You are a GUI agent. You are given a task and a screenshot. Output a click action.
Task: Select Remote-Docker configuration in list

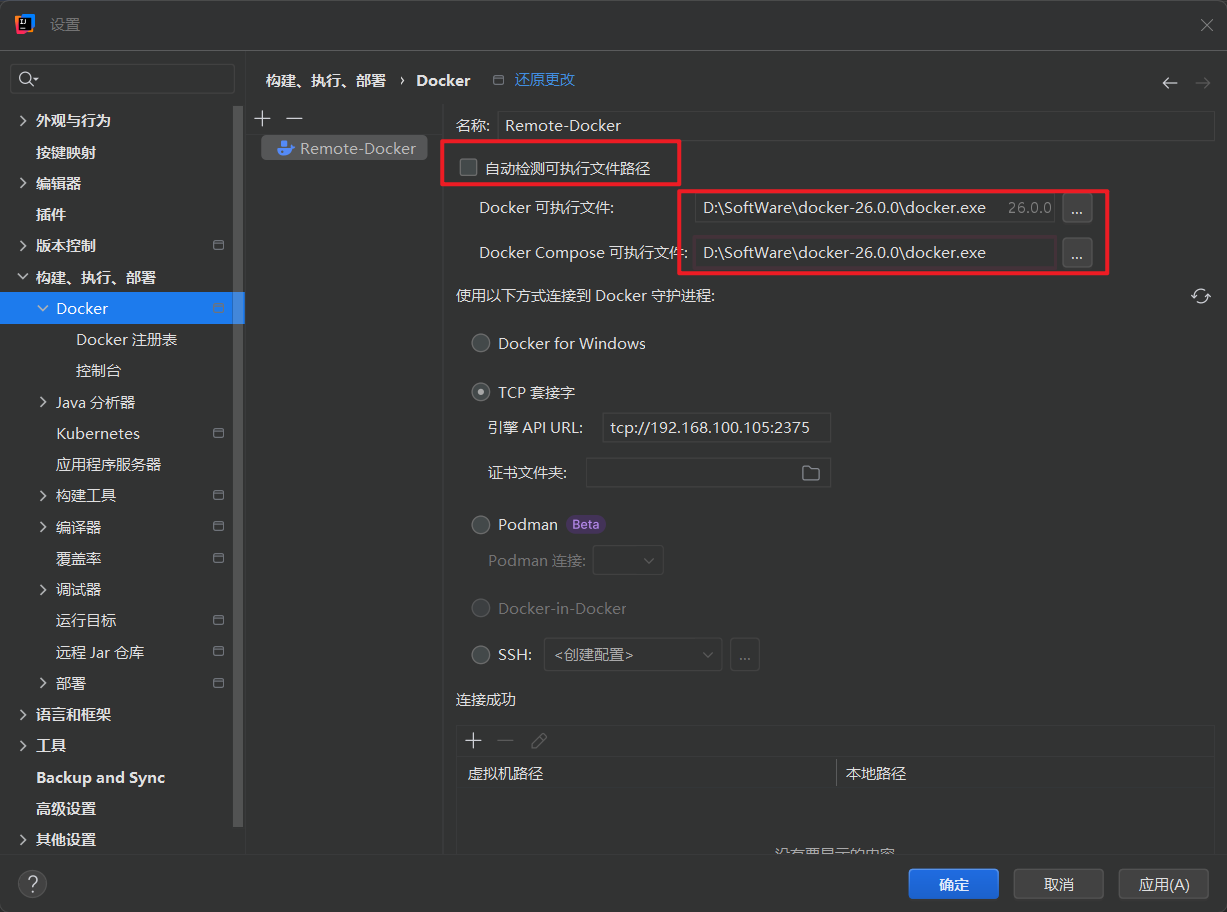pyautogui.click(x=344, y=148)
